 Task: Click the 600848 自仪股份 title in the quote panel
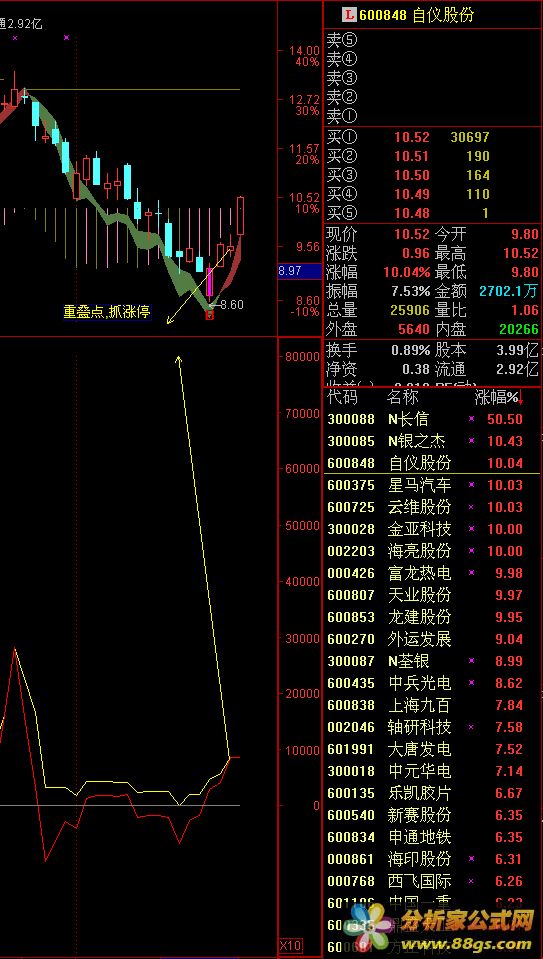[x=416, y=15]
